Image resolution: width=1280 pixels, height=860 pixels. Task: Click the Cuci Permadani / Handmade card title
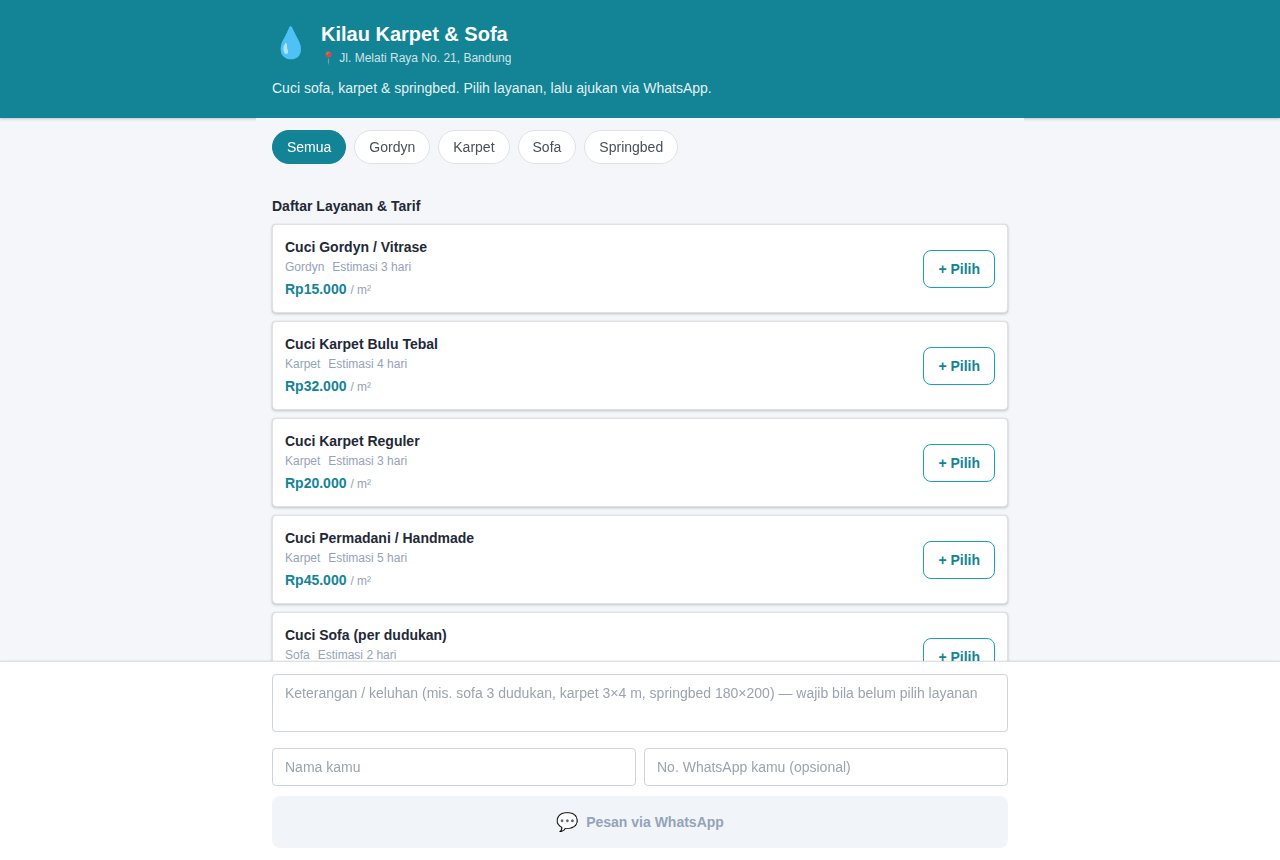pos(379,538)
